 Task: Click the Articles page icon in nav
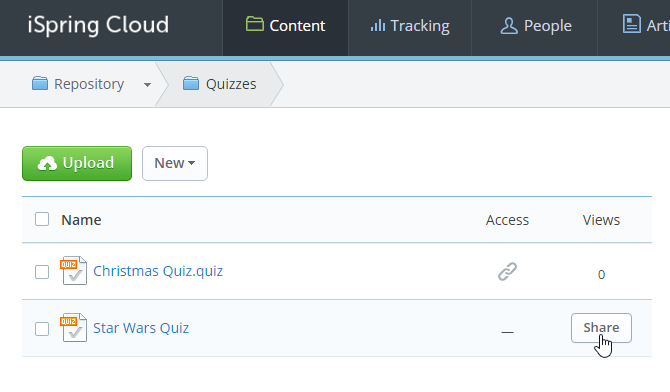click(x=632, y=24)
